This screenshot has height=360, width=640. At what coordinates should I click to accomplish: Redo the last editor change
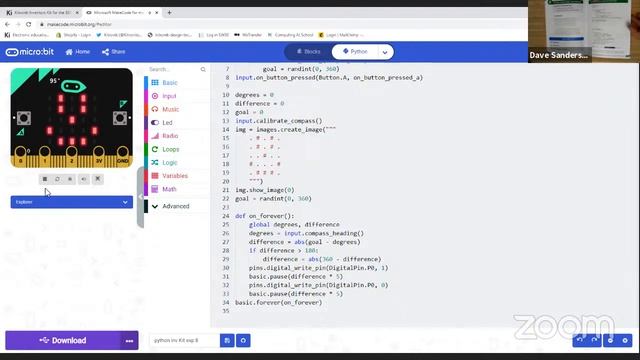[x=594, y=340]
